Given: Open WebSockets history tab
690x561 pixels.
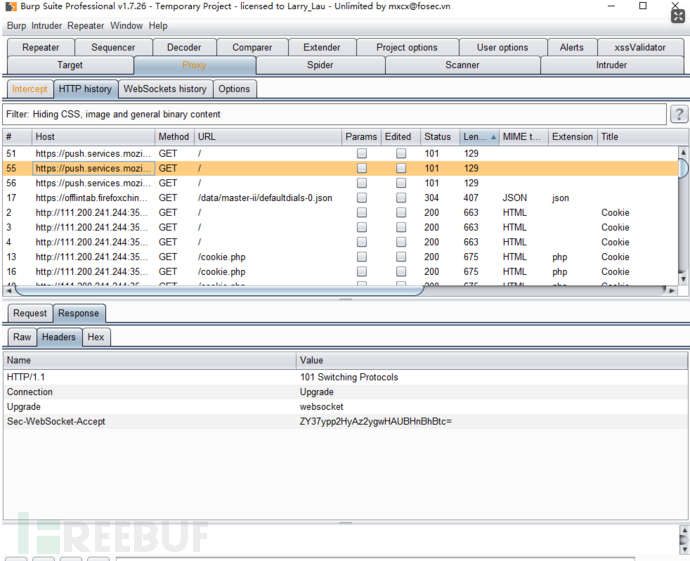Looking at the screenshot, I should tap(165, 89).
